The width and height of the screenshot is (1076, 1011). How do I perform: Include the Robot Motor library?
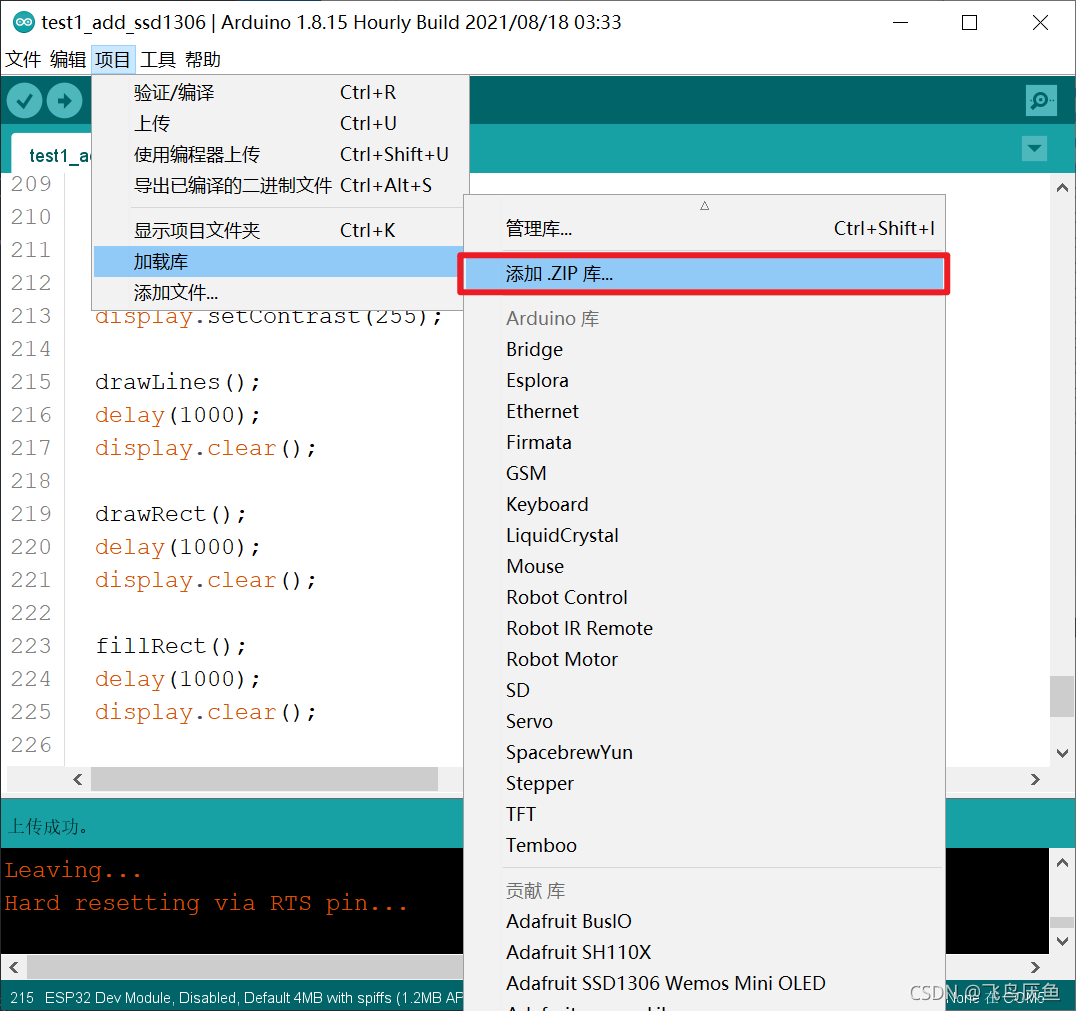[x=704, y=659]
